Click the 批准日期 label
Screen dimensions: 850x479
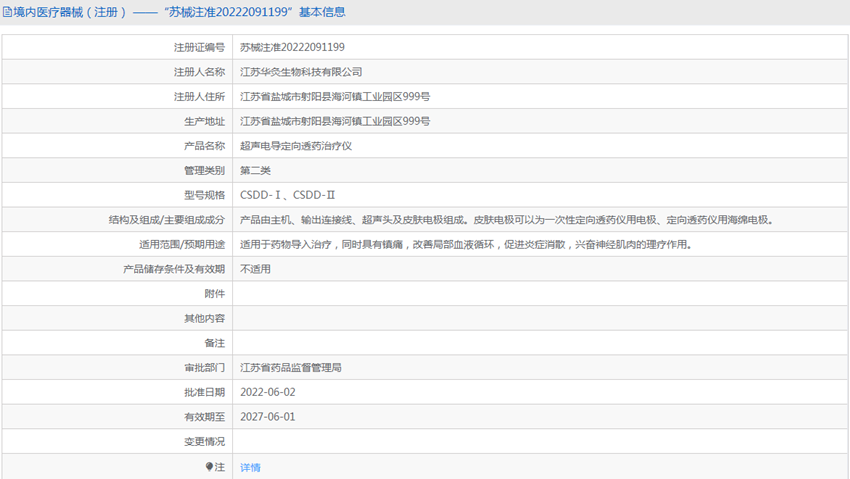pos(204,392)
